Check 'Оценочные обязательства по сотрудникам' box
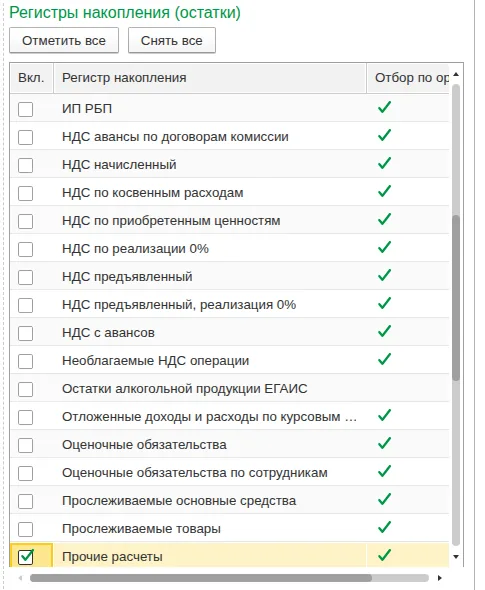 pos(26,473)
